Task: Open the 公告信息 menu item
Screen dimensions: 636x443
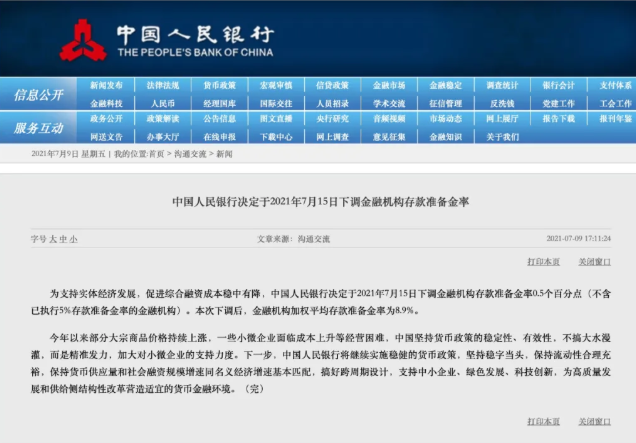Action: 219,119
